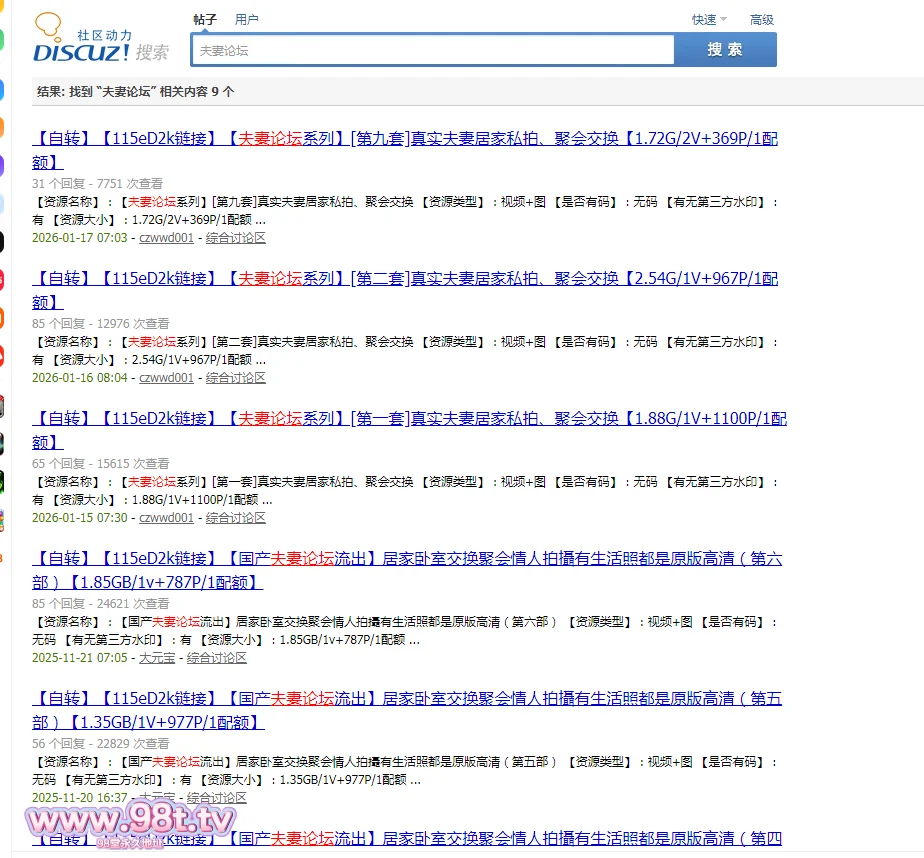Switch to the 帖子 tab
This screenshot has width=924, height=858.
(x=205, y=20)
